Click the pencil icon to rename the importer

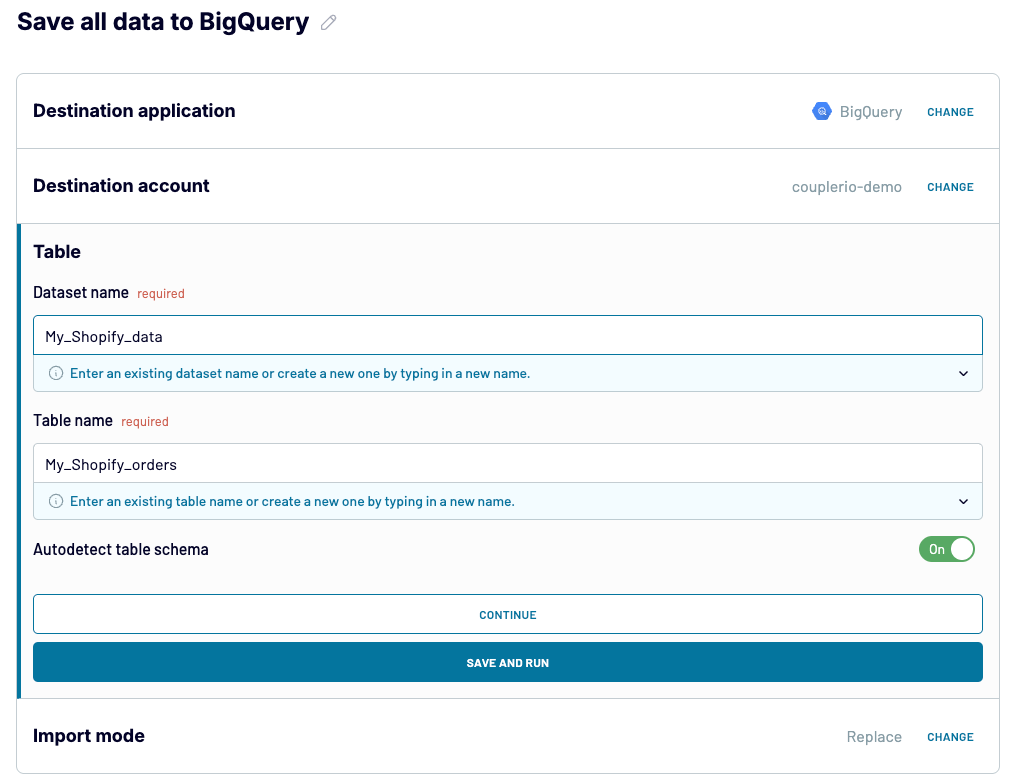(329, 23)
